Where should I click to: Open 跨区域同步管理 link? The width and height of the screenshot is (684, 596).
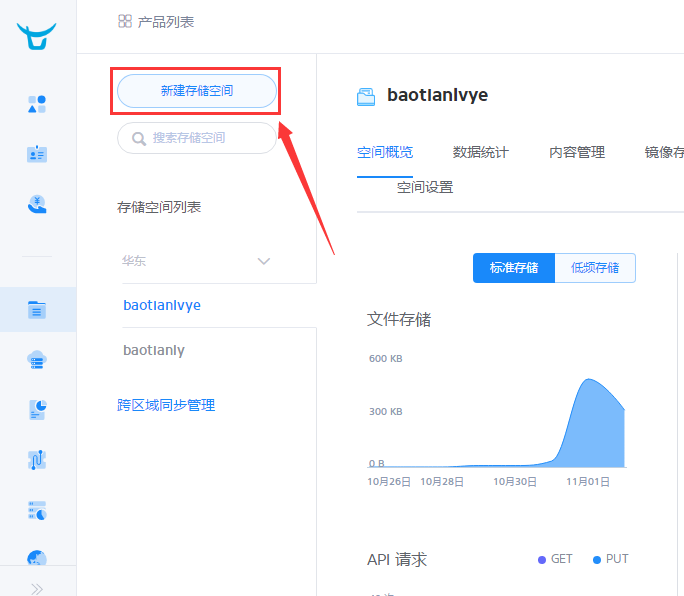166,405
